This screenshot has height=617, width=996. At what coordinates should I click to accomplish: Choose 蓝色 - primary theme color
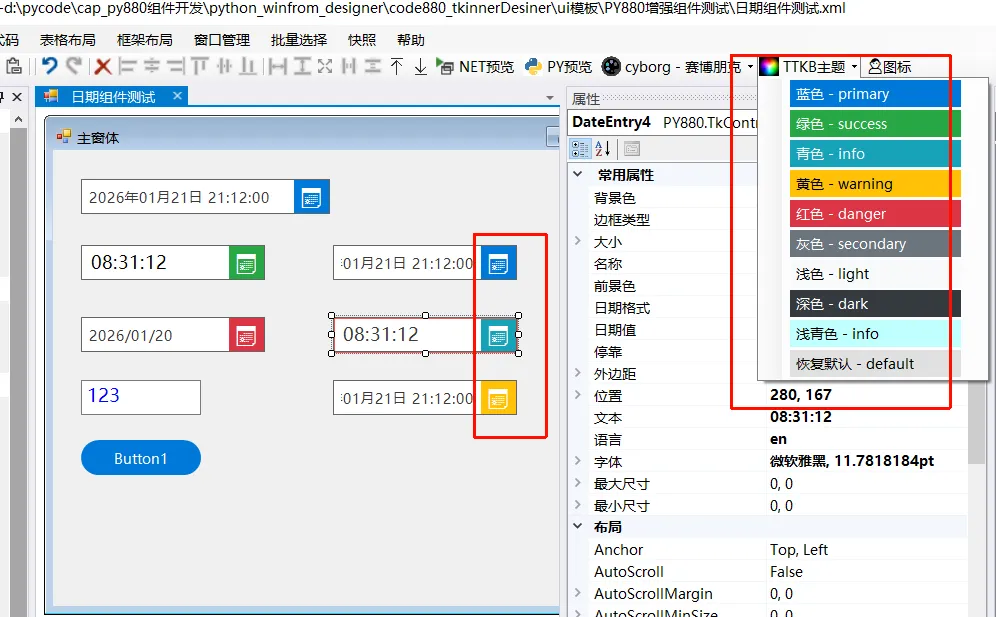click(x=875, y=94)
